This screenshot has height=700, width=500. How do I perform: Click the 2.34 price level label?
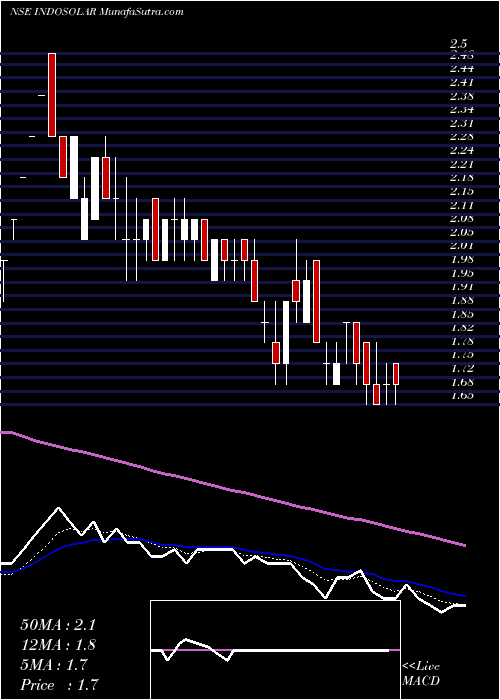click(462, 110)
